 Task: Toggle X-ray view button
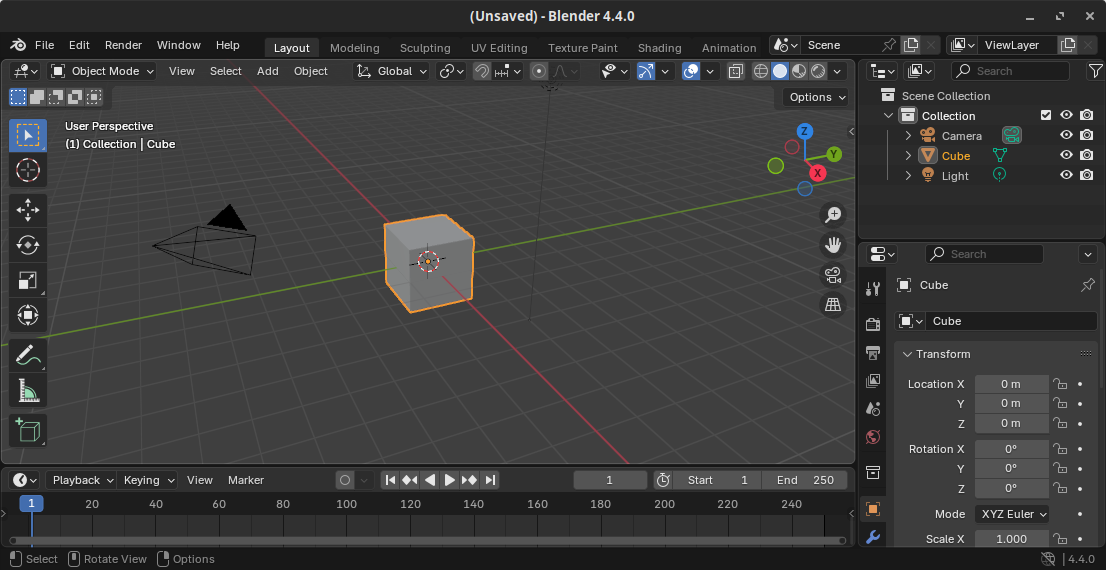tap(735, 71)
